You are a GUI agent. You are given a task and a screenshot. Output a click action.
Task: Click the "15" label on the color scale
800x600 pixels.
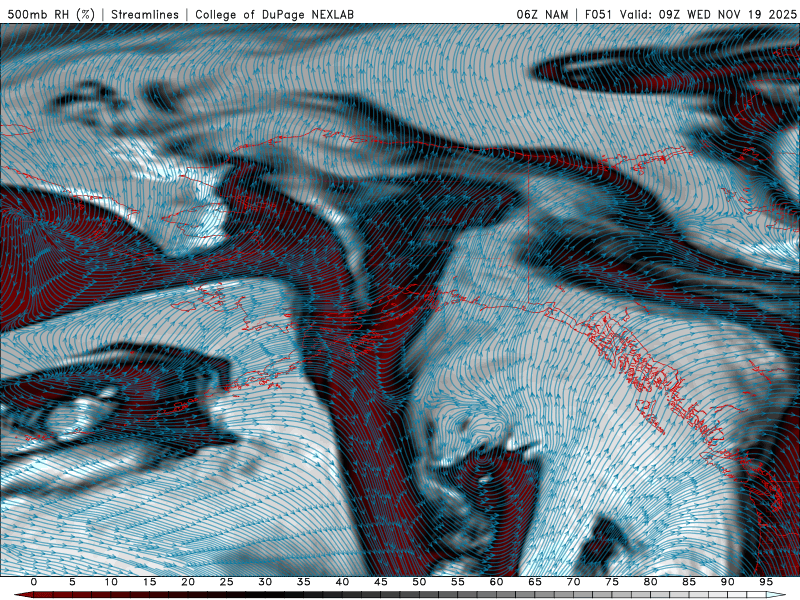(149, 582)
